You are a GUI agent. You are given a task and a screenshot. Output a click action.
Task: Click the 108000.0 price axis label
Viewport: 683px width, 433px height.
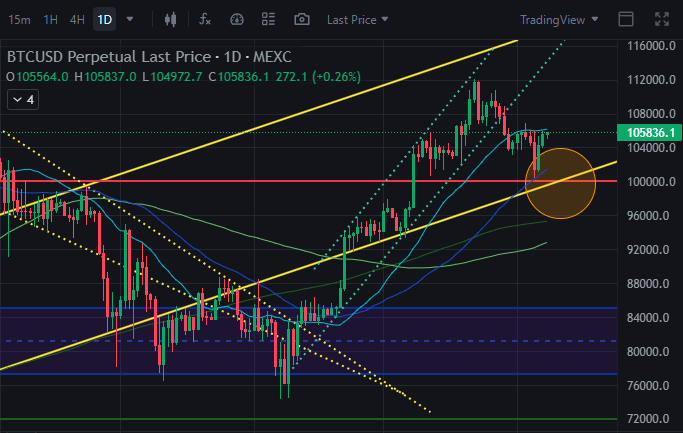(651, 114)
